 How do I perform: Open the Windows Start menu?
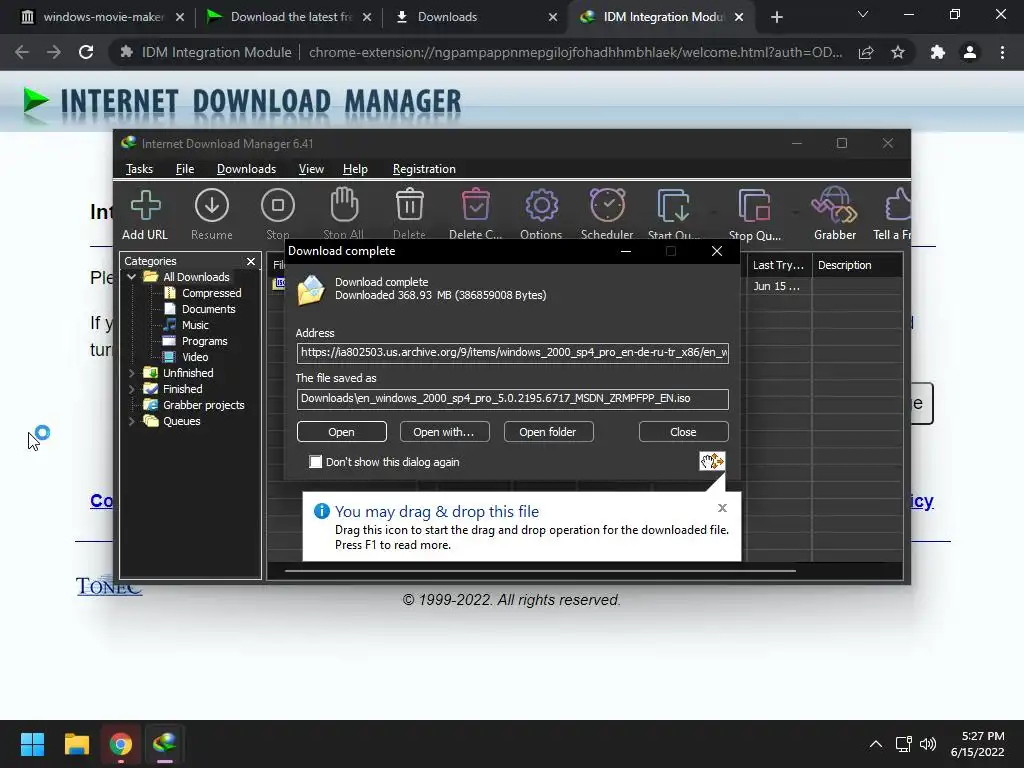pos(32,744)
